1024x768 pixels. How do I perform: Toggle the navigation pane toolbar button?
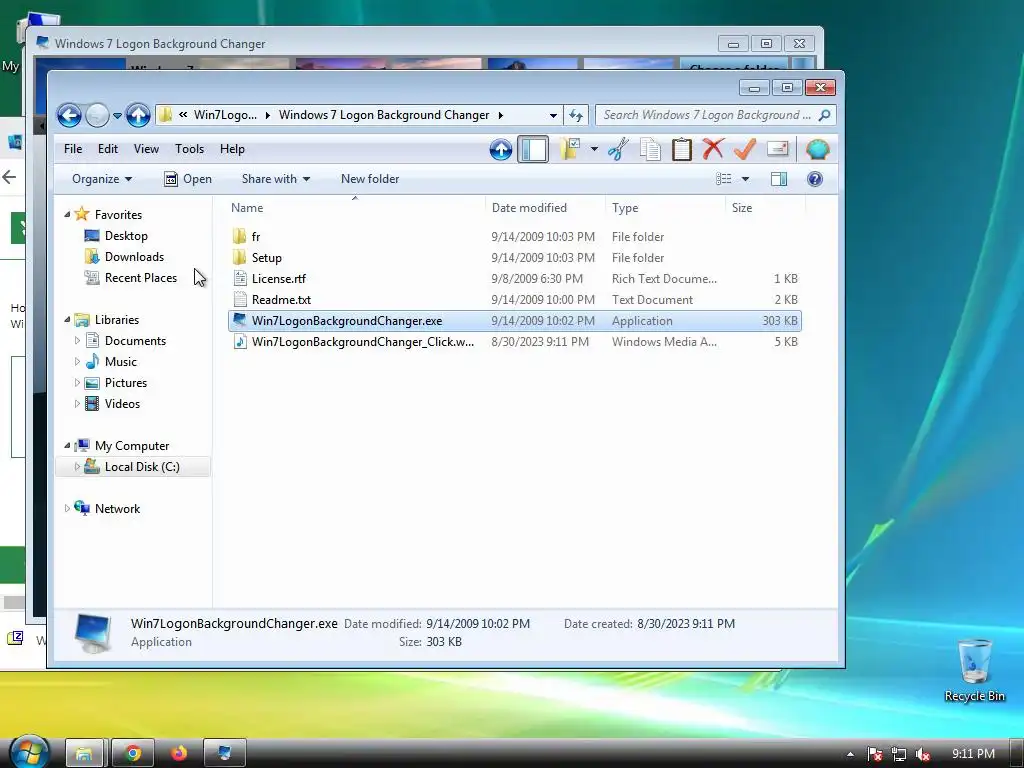click(533, 150)
